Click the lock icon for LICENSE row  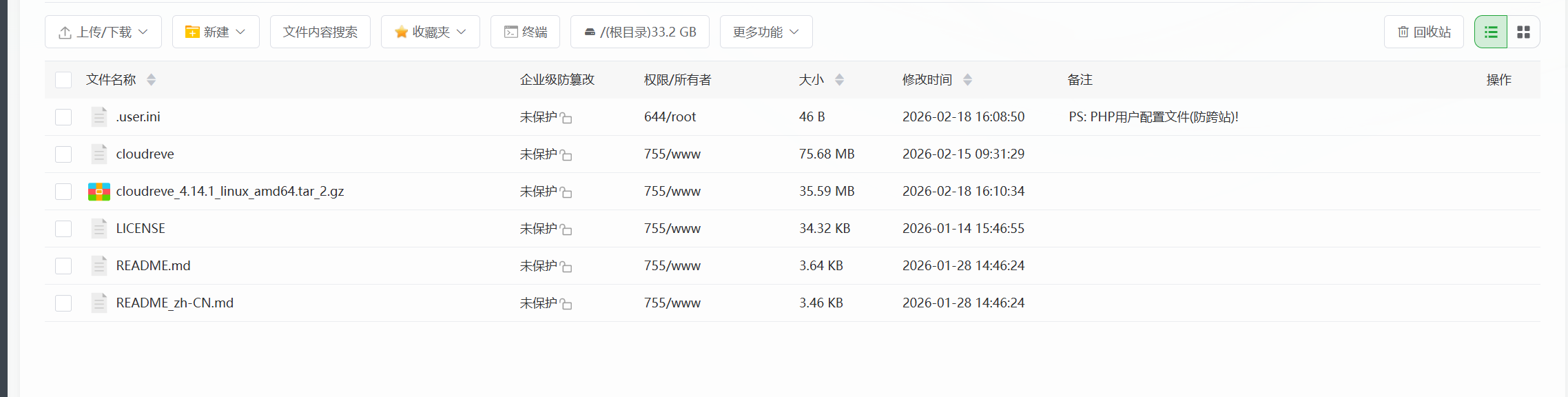pyautogui.click(x=566, y=230)
